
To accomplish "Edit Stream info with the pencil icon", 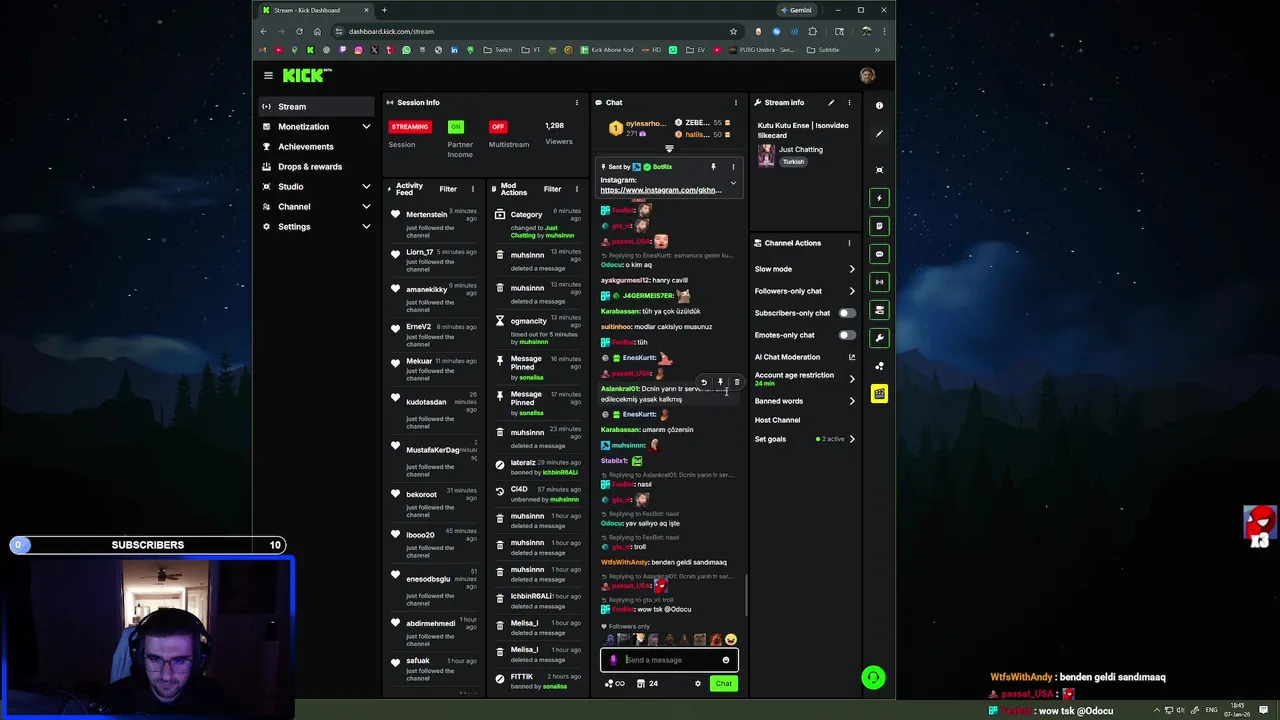I will [x=831, y=102].
